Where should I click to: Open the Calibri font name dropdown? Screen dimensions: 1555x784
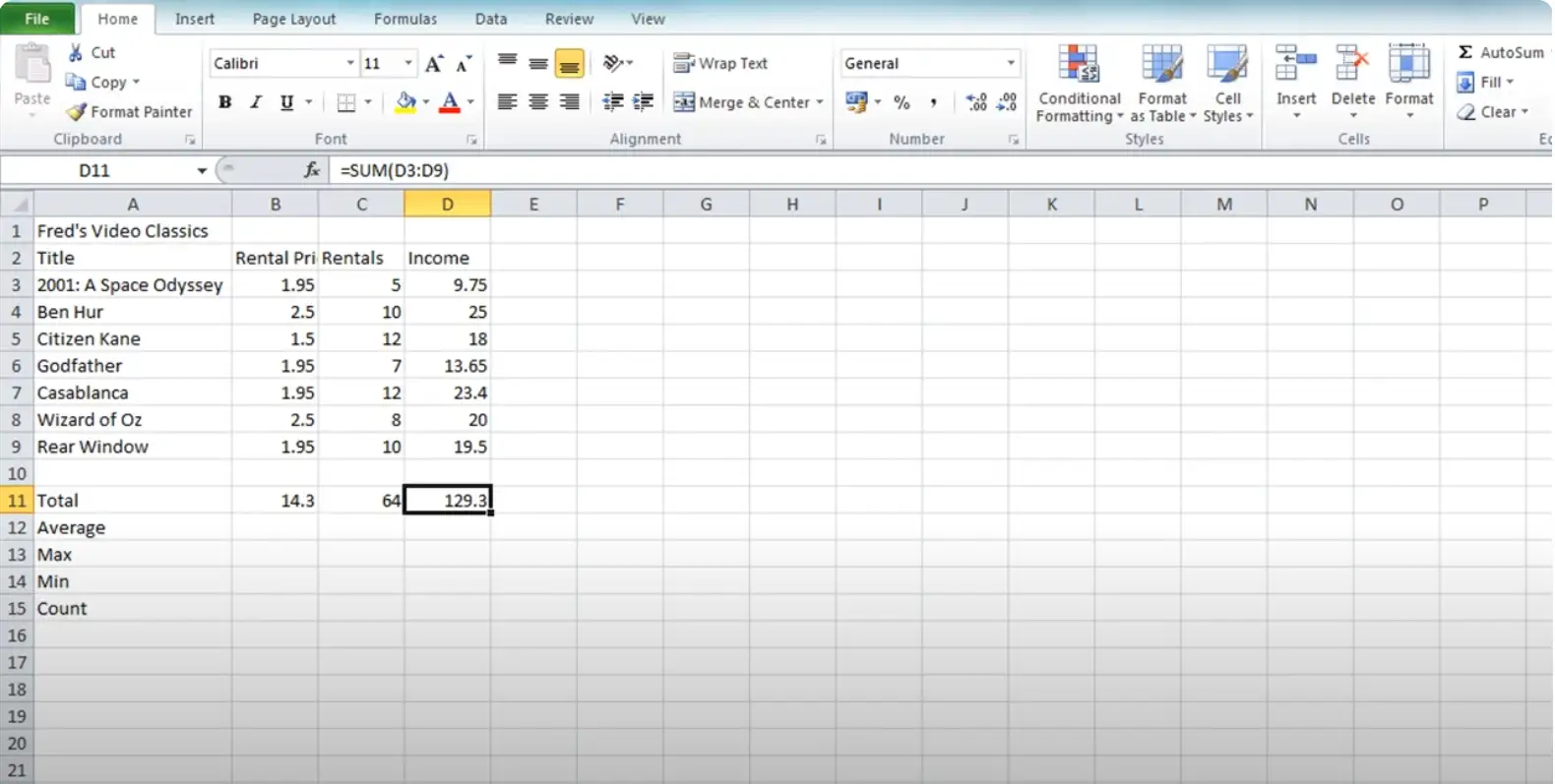(349, 63)
